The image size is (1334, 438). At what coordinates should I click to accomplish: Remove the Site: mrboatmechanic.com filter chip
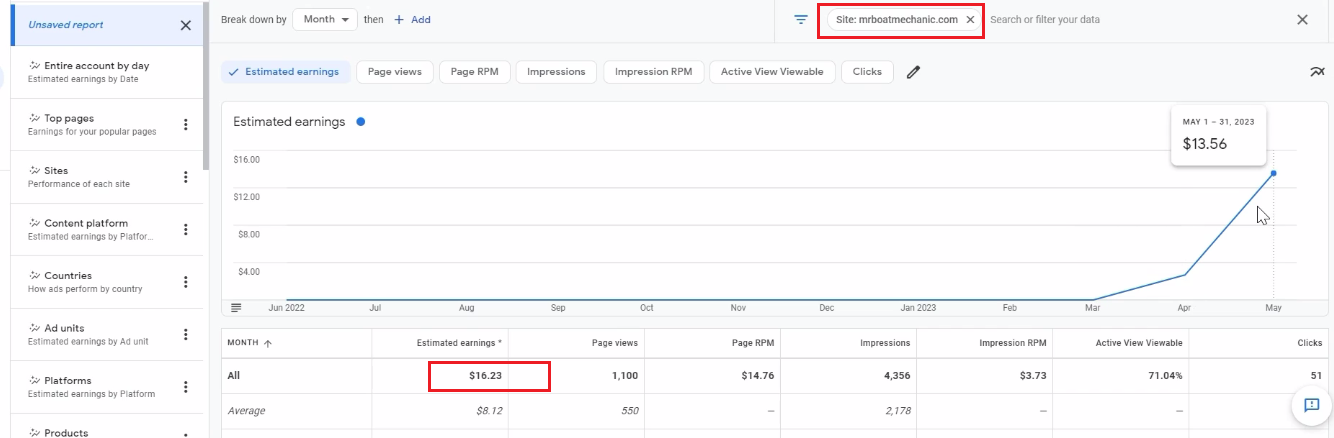click(970, 20)
